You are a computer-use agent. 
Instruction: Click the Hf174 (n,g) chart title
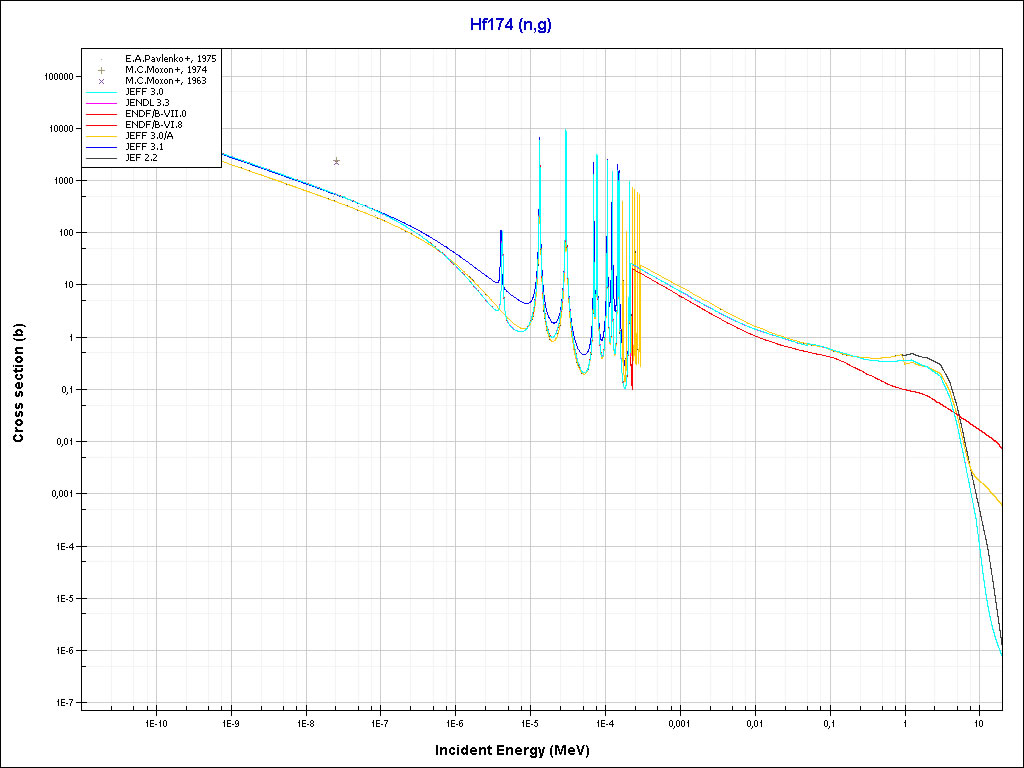tap(511, 24)
